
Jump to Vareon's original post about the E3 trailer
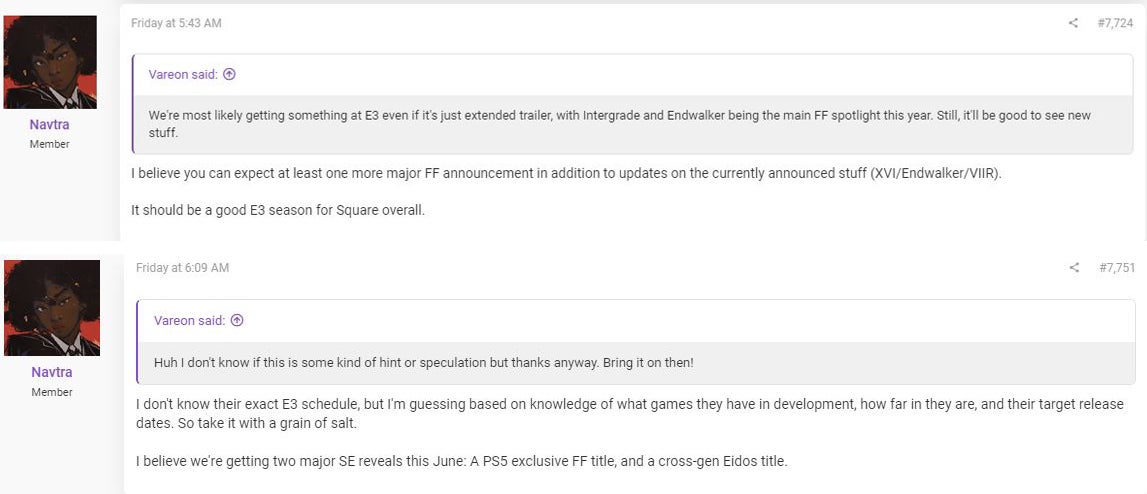pyautogui.click(x=229, y=74)
